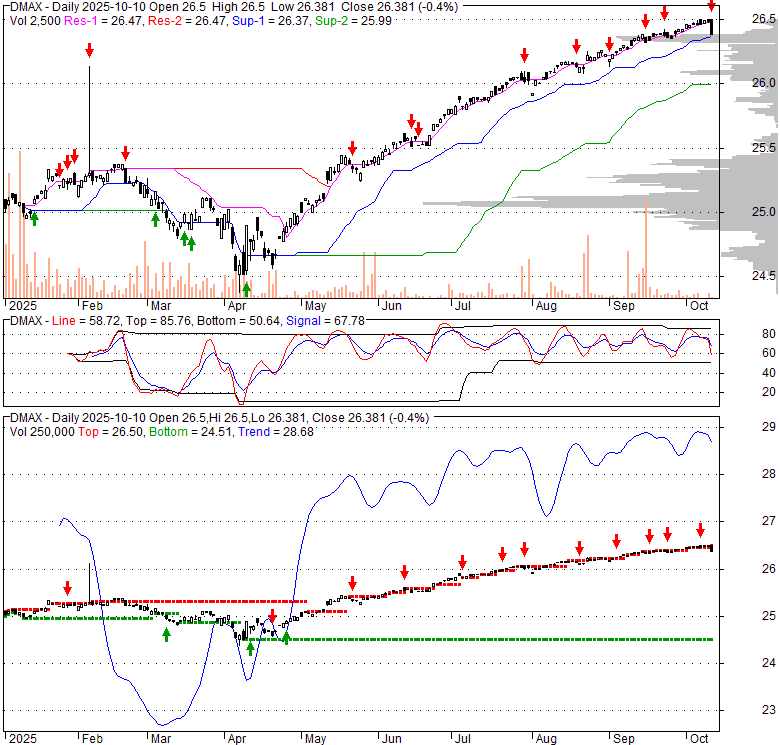Screen dimensions: 780x745
Task: Click the red sell arrow above the February price spike
Action: pyautogui.click(x=89, y=50)
